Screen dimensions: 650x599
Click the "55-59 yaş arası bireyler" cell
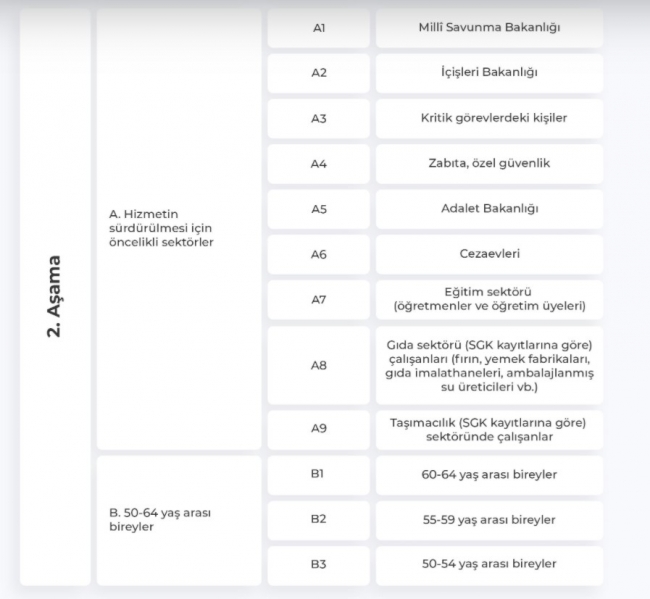click(x=489, y=520)
